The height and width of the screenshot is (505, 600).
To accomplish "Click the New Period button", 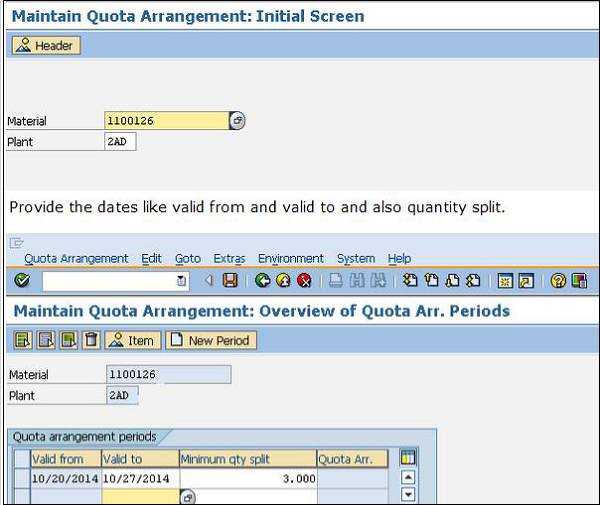I will pyautogui.click(x=211, y=341).
